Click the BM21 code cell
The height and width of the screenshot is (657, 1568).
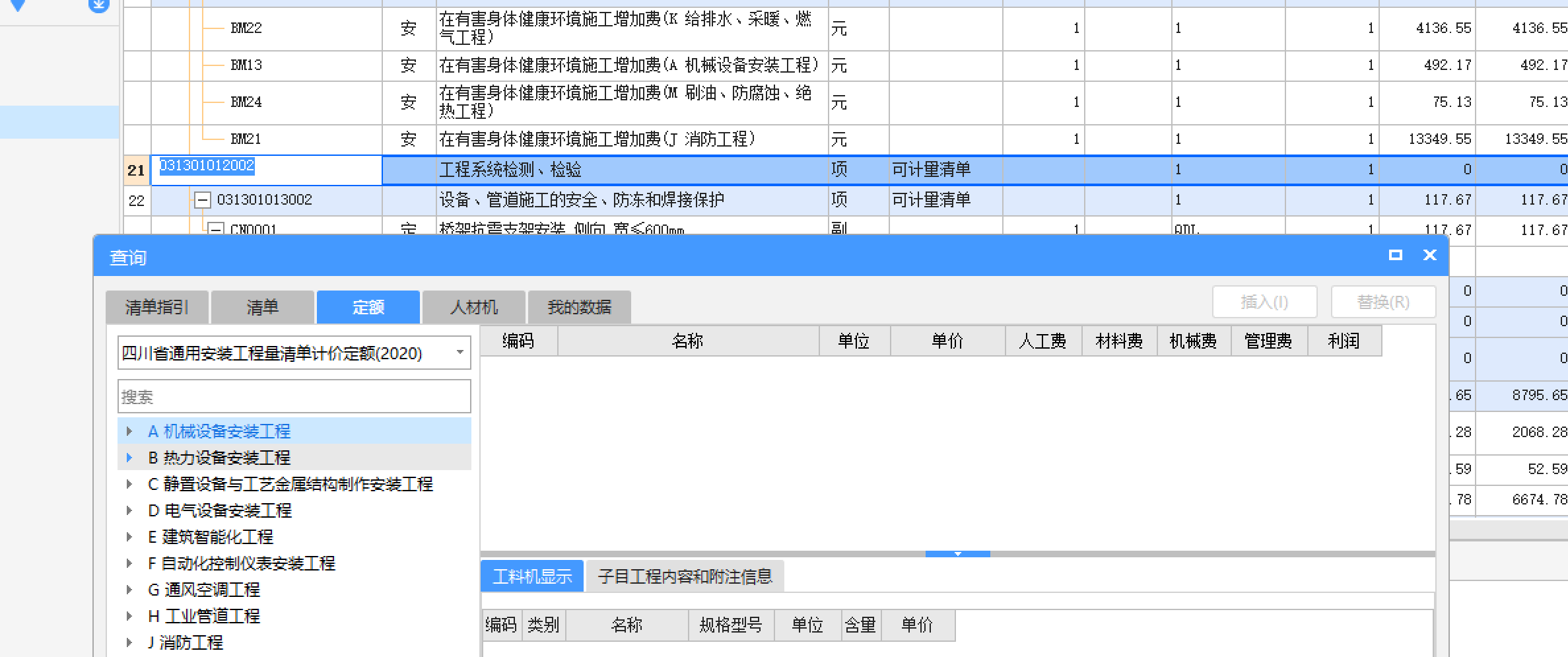[246, 139]
